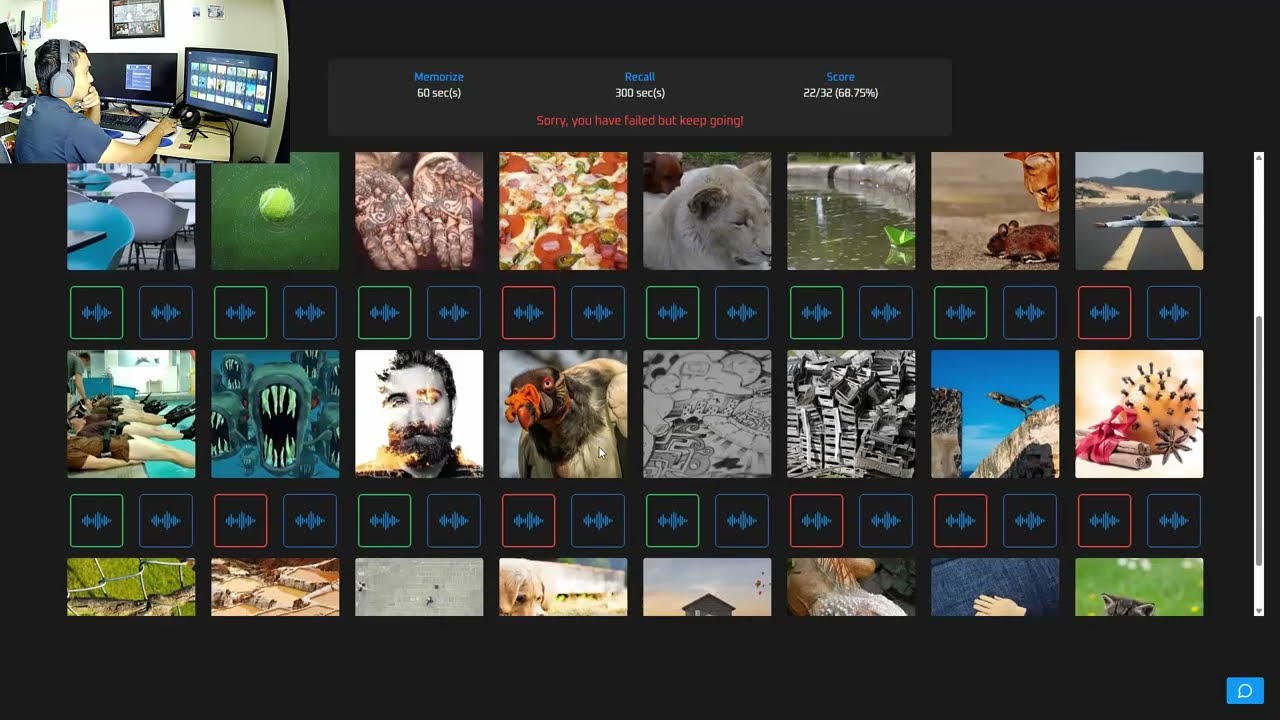Image resolution: width=1280 pixels, height=720 pixels.
Task: Click the scrollbar up arrow
Action: (x=1259, y=158)
